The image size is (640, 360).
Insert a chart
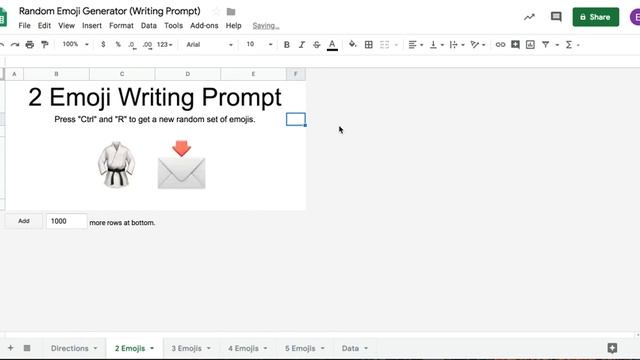click(530, 44)
